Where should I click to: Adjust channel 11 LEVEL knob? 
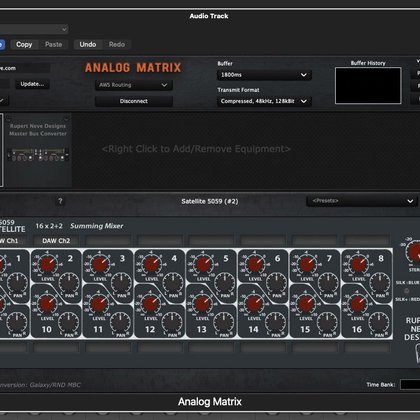click(x=99, y=304)
